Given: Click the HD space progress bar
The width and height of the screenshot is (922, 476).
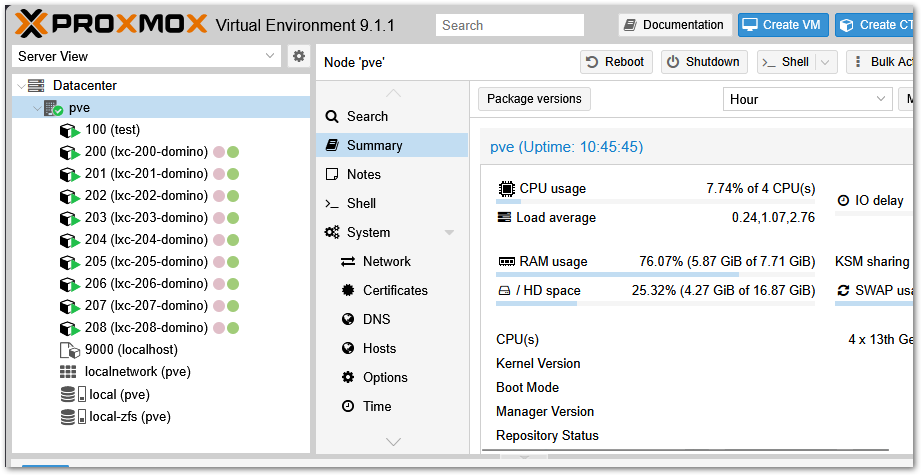Looking at the screenshot, I should (x=656, y=304).
